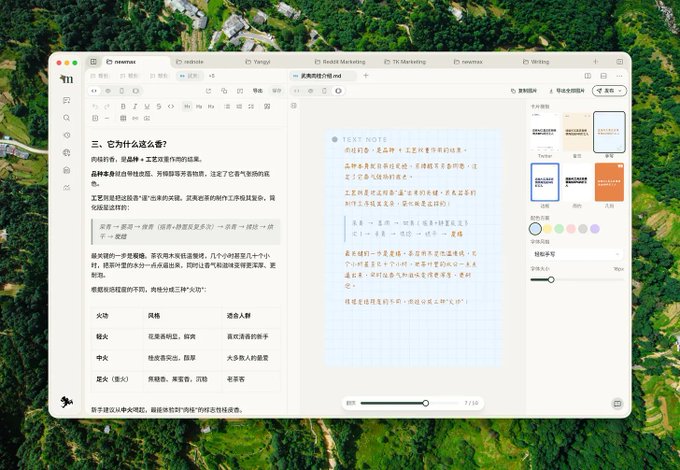Click the outline icon at preview pane edge
This screenshot has height=470, width=680.
click(294, 105)
